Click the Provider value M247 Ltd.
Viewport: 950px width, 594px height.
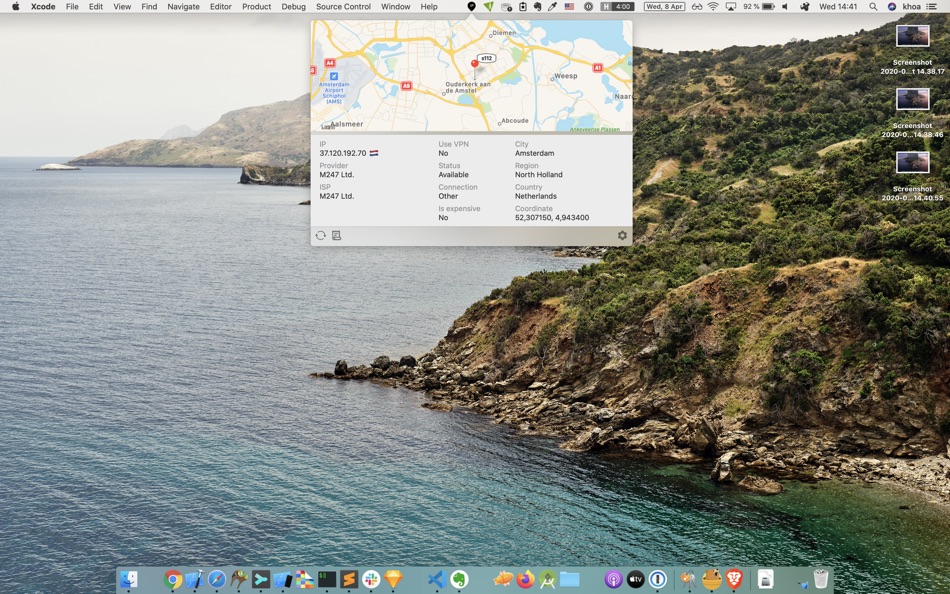tap(337, 175)
